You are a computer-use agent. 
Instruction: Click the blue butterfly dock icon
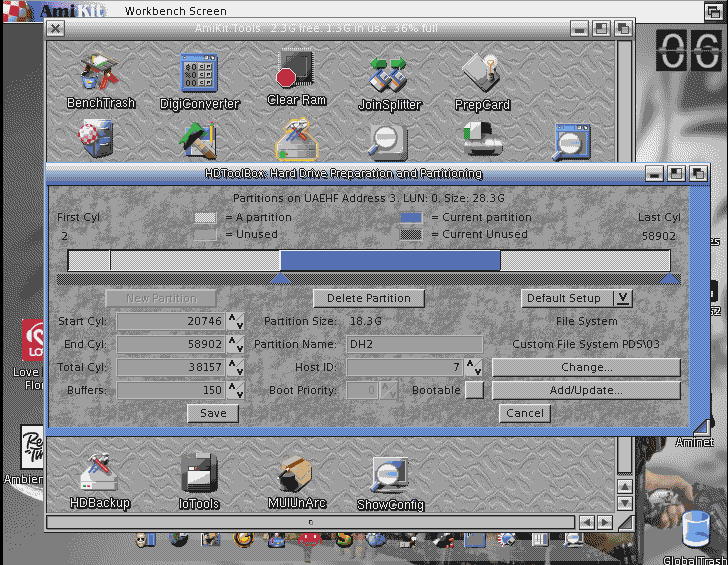(376, 539)
